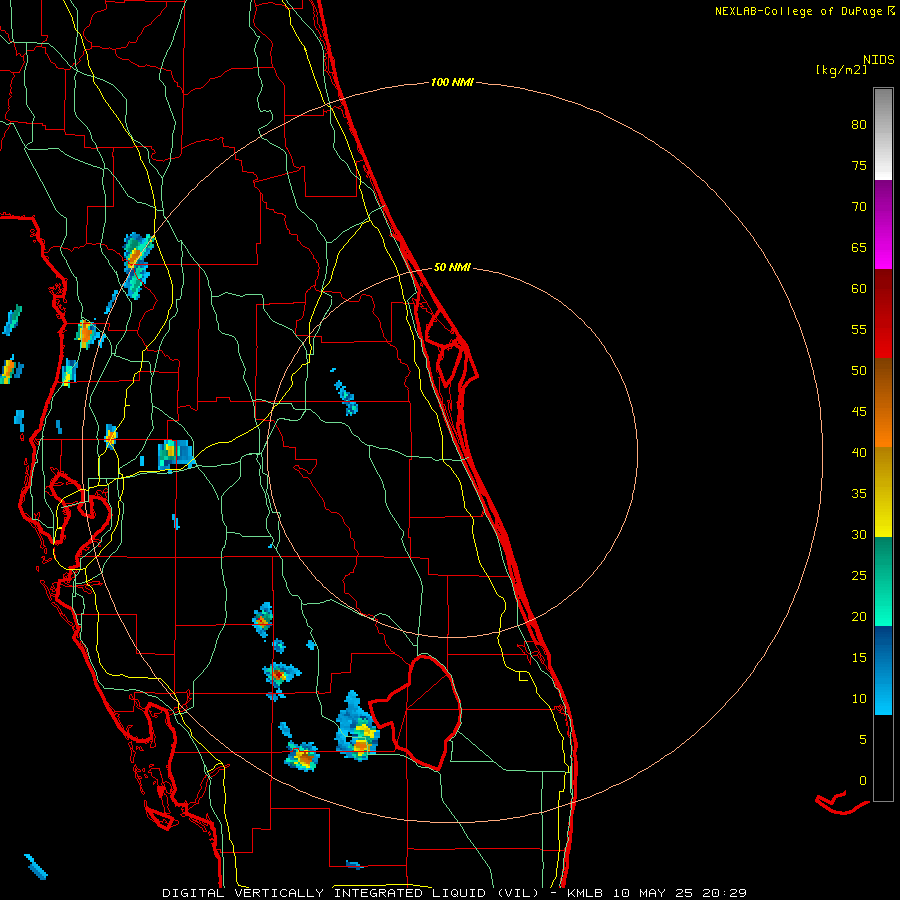
Task: Pick the orange-brown segment of the color bar
Action: 883,403
